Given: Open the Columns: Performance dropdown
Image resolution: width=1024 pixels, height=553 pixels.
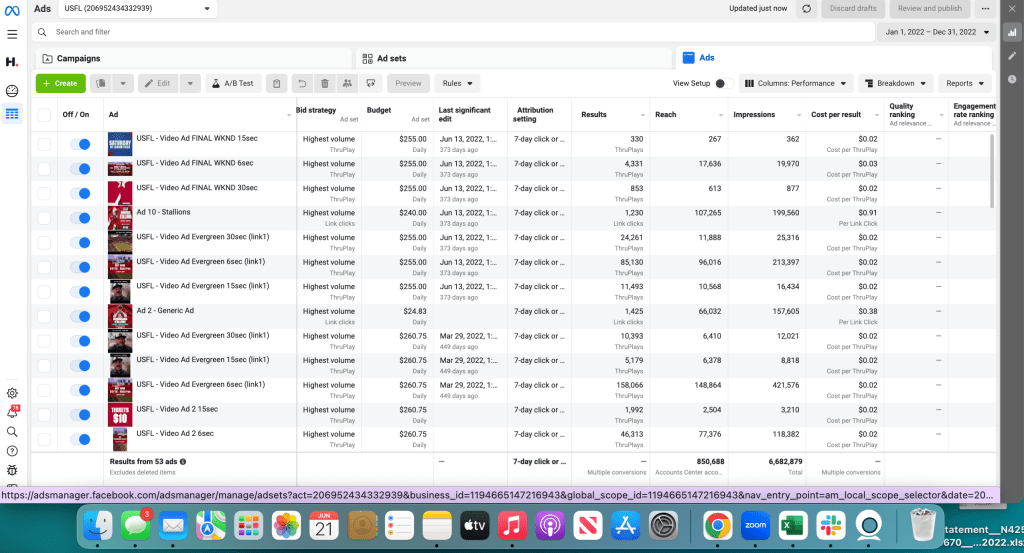Looking at the screenshot, I should pyautogui.click(x=796, y=84).
